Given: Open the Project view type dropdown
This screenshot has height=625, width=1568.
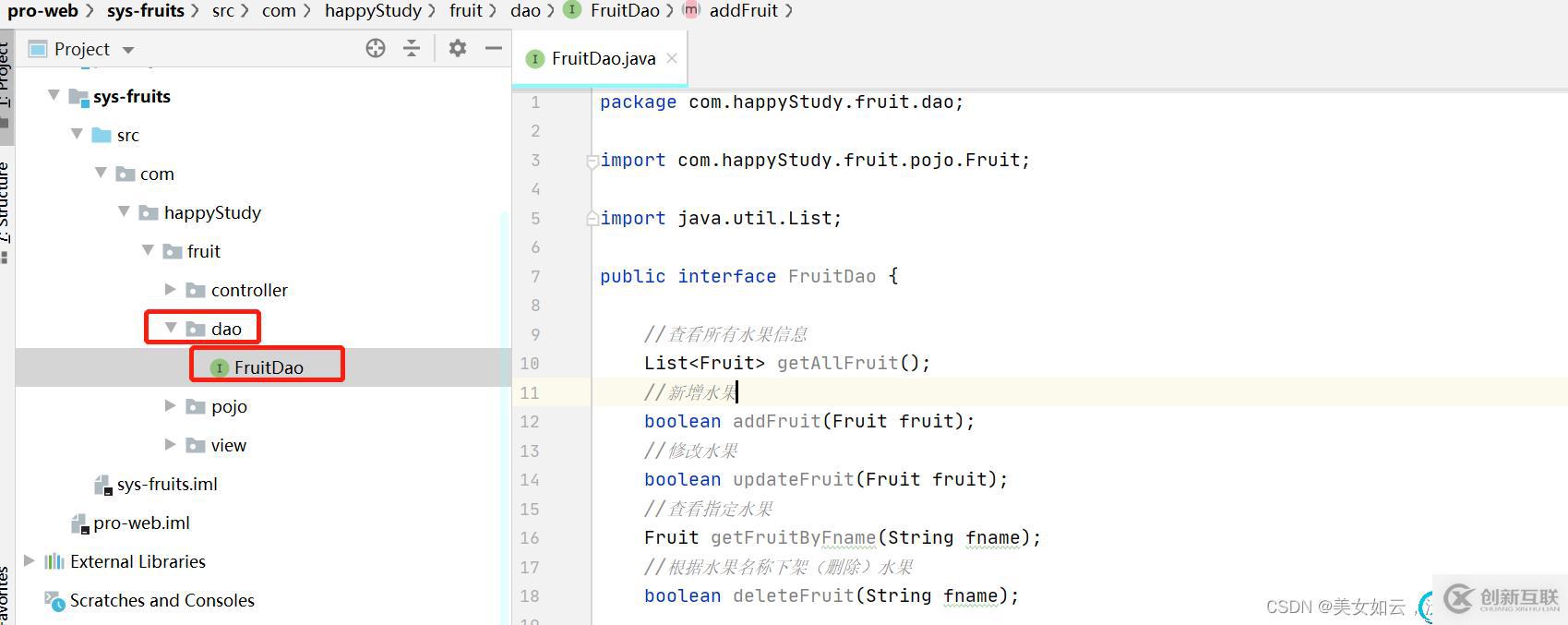Looking at the screenshot, I should [128, 50].
